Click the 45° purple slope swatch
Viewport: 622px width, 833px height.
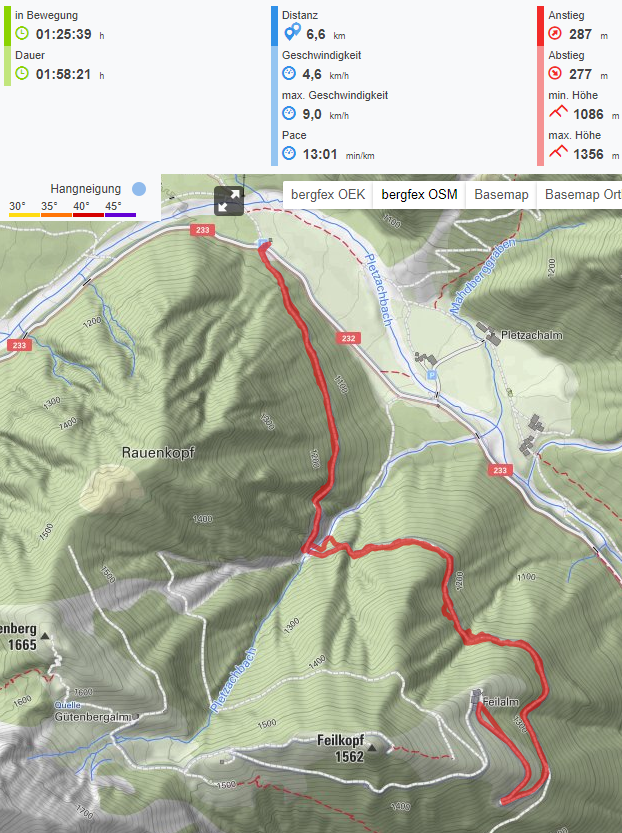pyautogui.click(x=120, y=215)
